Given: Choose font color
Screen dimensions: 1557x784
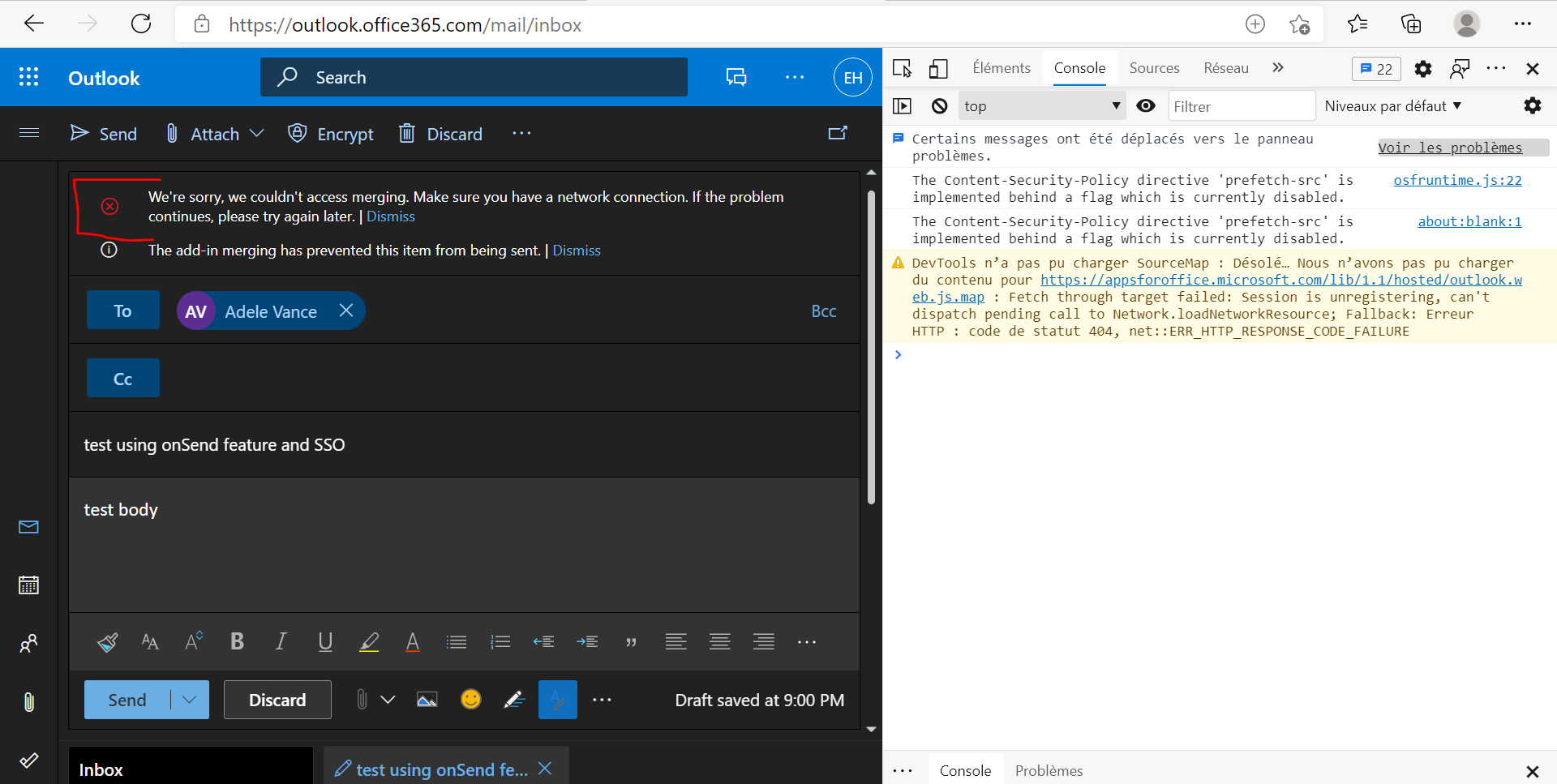Looking at the screenshot, I should (x=412, y=642).
